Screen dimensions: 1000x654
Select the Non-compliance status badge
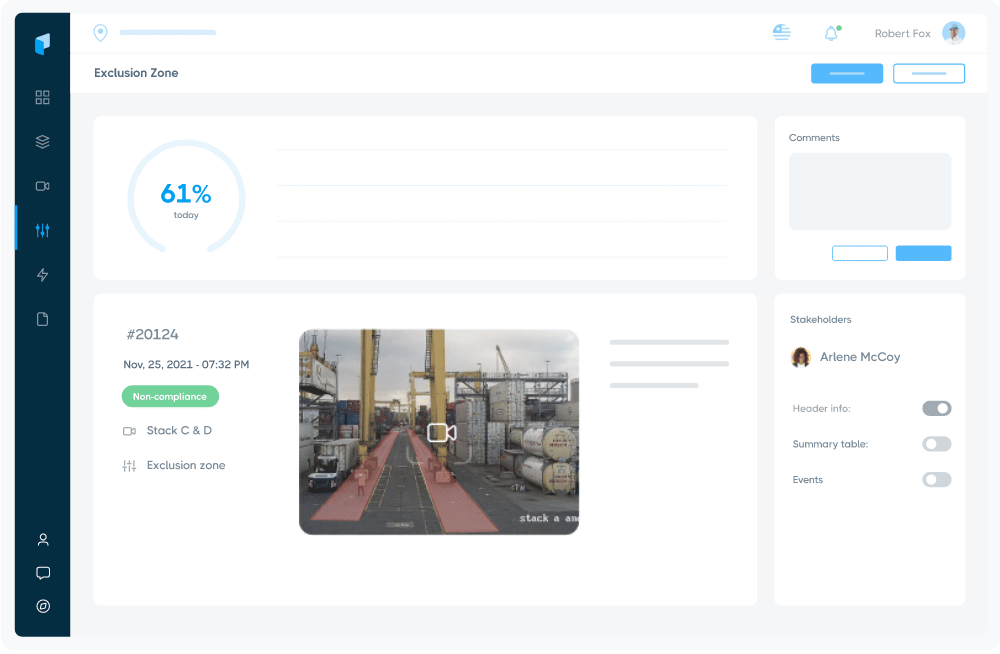pos(170,396)
